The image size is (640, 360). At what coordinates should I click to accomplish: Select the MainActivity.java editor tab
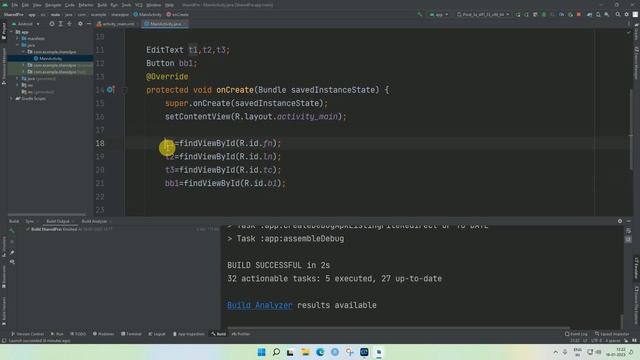[165, 24]
